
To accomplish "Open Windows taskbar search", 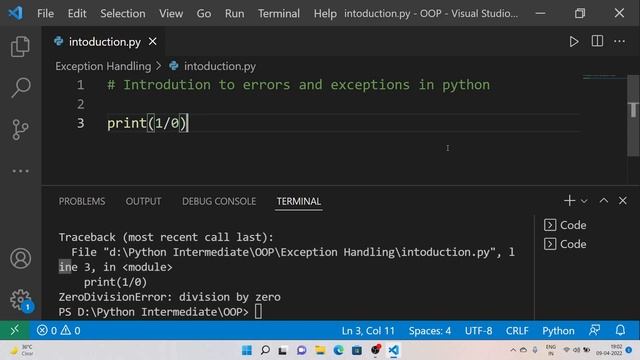I will tap(265, 350).
